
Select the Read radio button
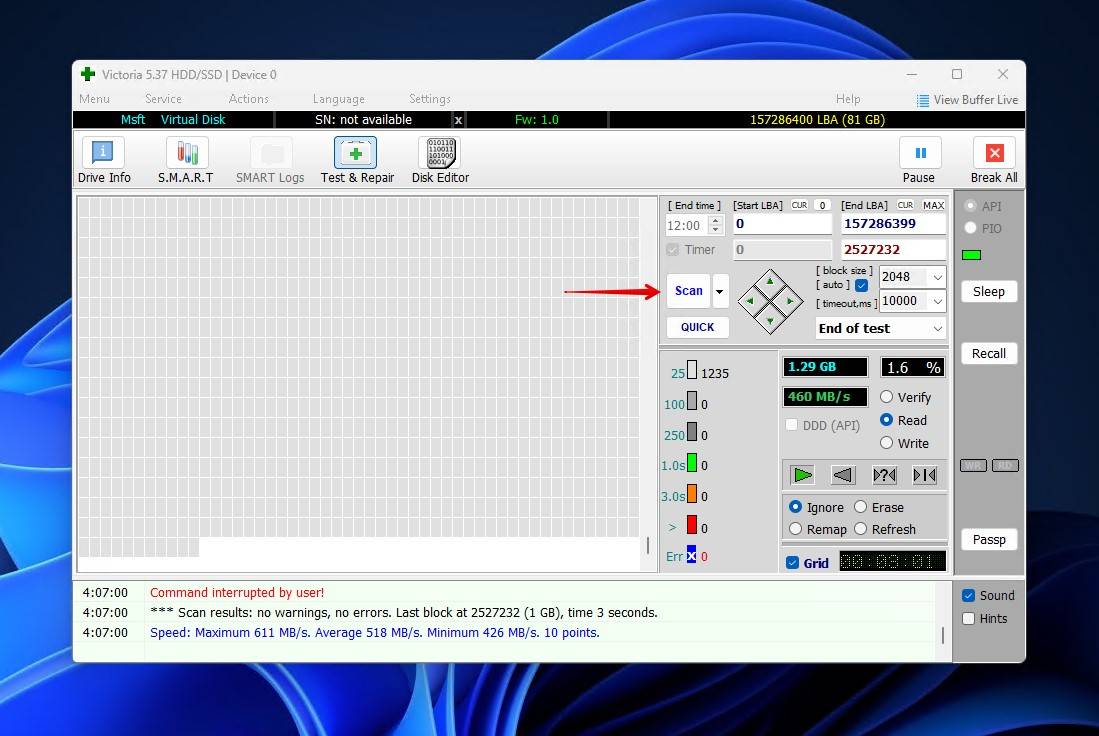(887, 420)
